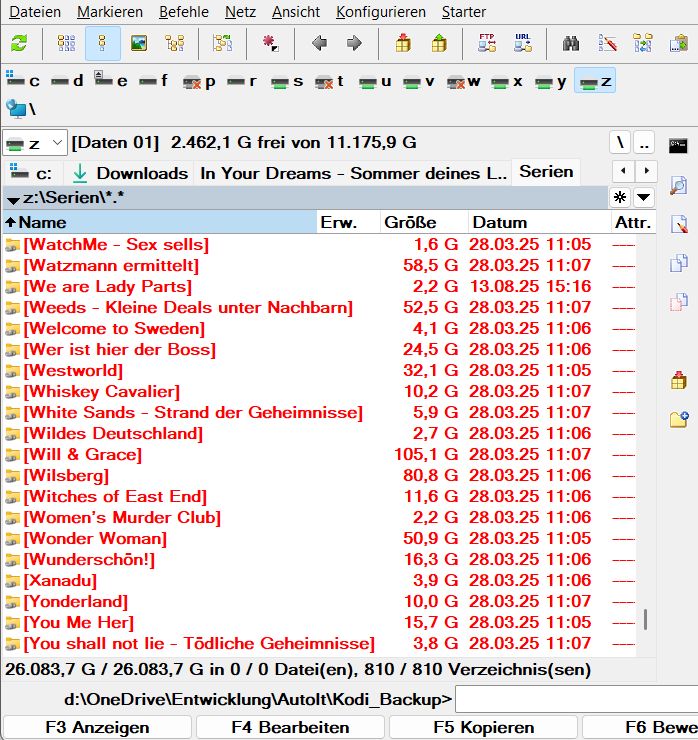This screenshot has width=698, height=740.
Task: Select disconnected drive w
Action: click(464, 82)
